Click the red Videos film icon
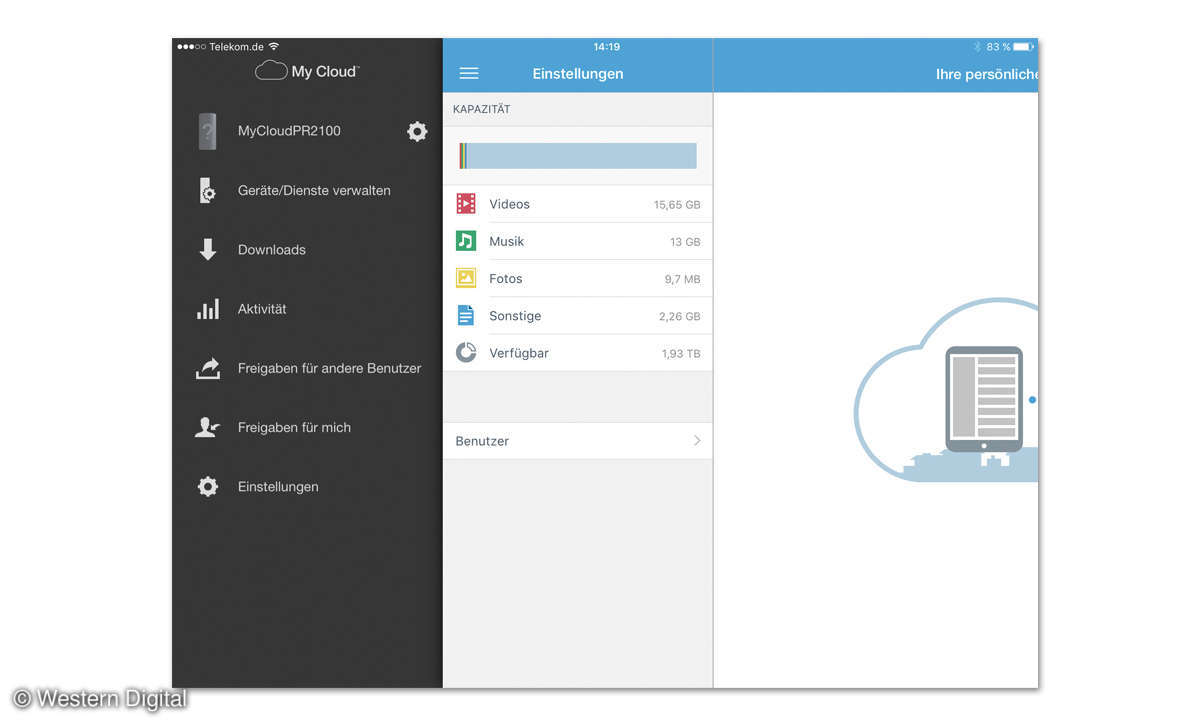The image size is (1200, 720). (466, 204)
